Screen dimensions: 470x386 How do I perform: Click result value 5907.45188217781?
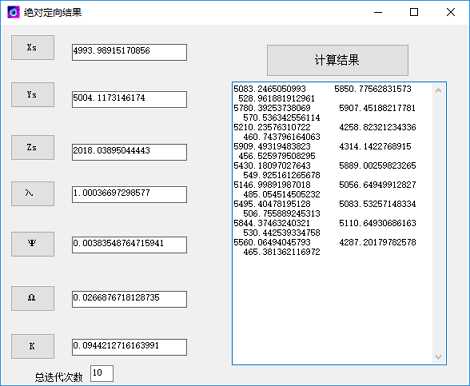377,108
